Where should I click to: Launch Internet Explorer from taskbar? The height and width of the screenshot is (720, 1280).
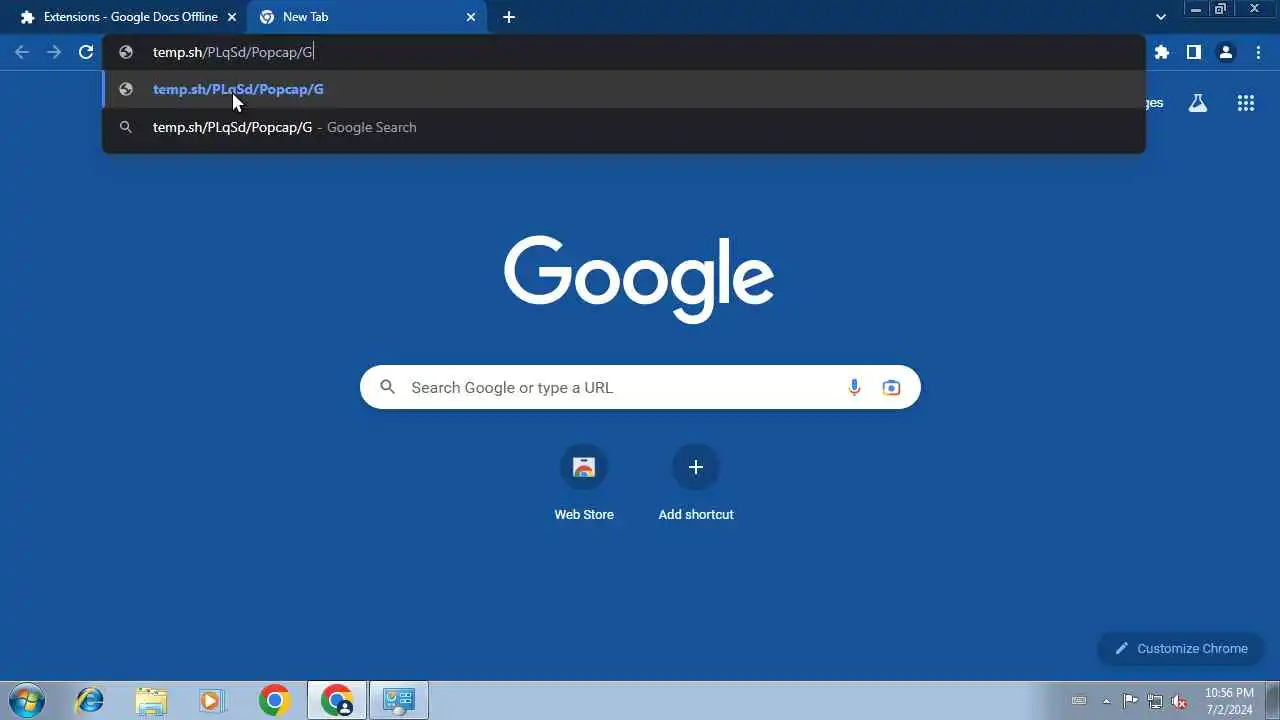(x=90, y=701)
